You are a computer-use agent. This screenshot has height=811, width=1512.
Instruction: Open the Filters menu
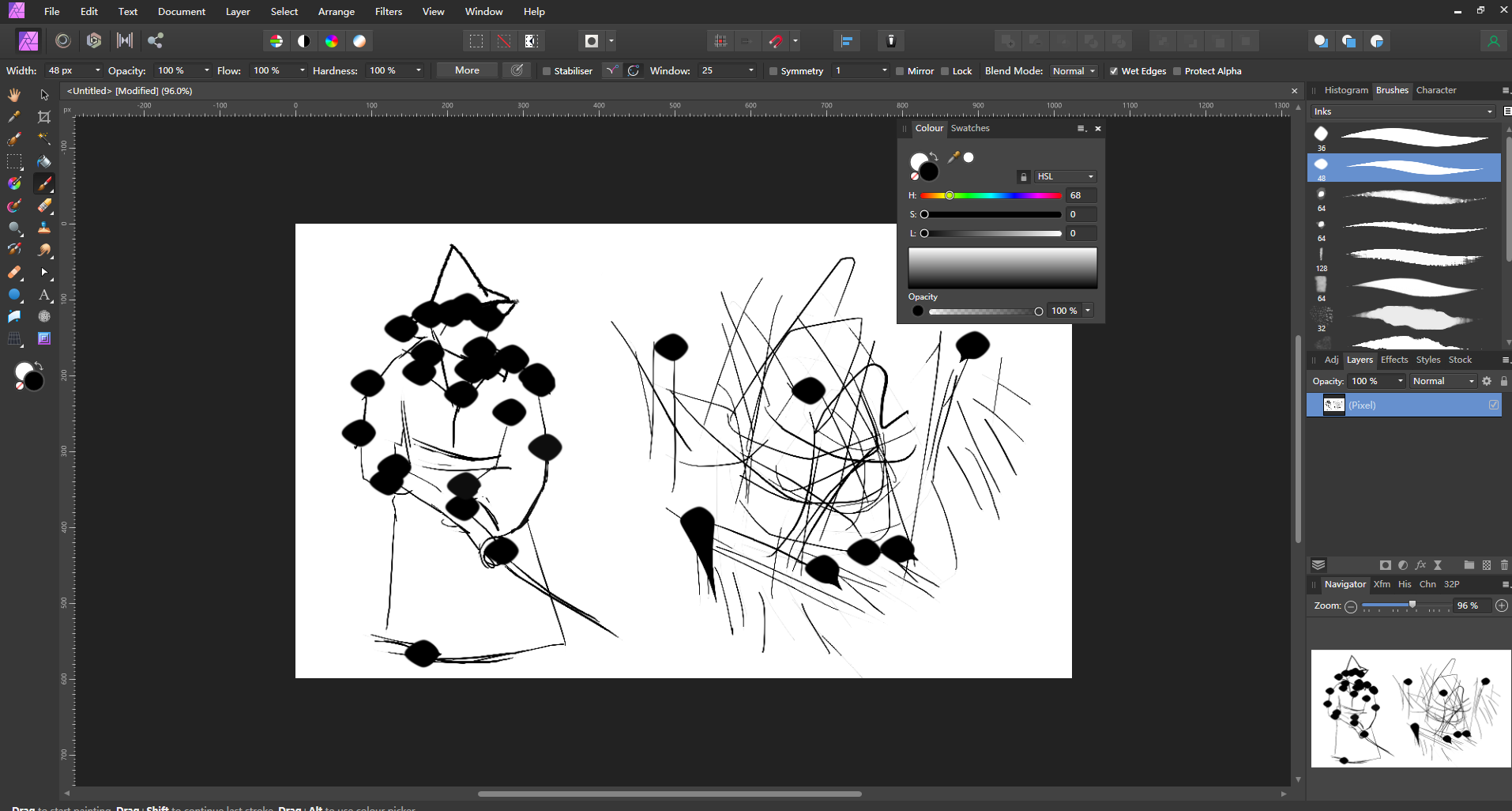pyautogui.click(x=388, y=11)
